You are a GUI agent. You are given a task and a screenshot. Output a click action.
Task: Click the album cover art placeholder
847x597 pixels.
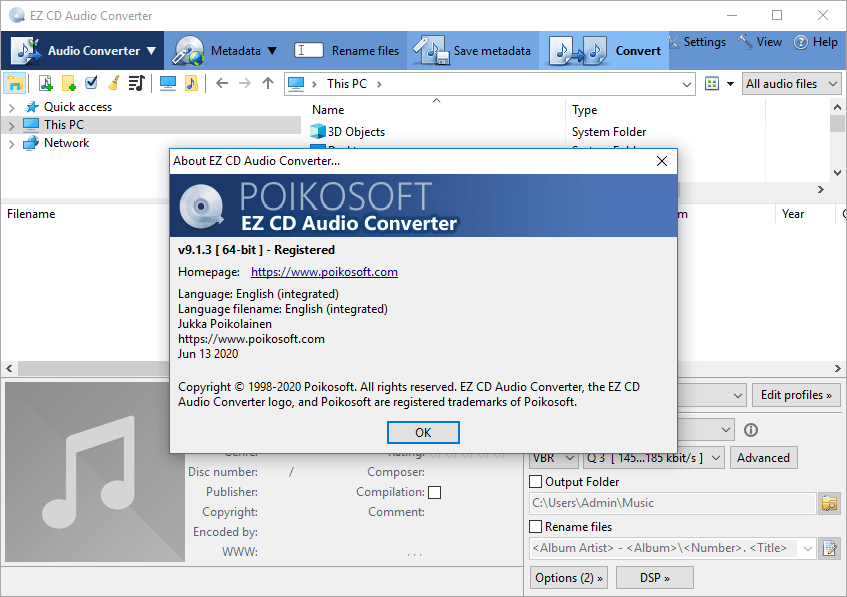(x=95, y=472)
